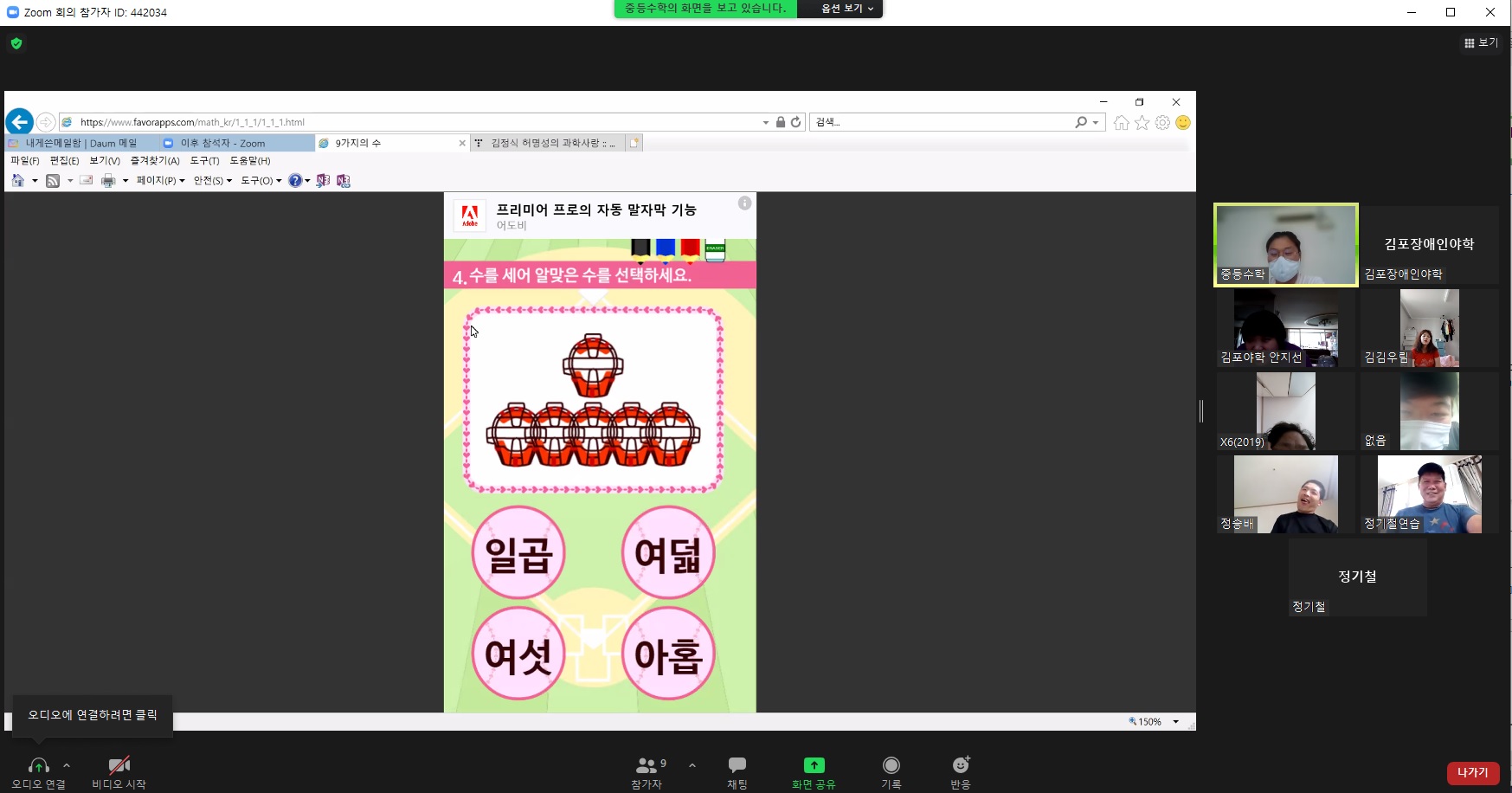Click the new tab button in browser

coord(634,143)
